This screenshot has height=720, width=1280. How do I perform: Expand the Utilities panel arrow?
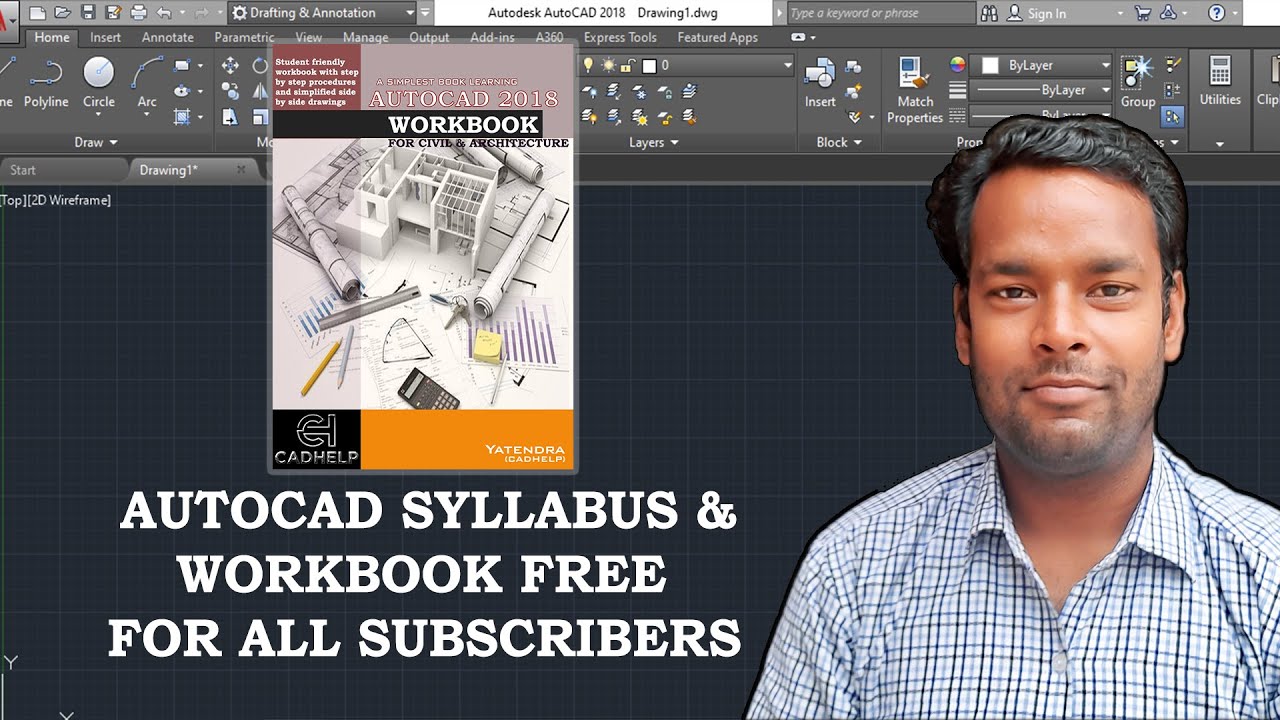pos(1220,144)
